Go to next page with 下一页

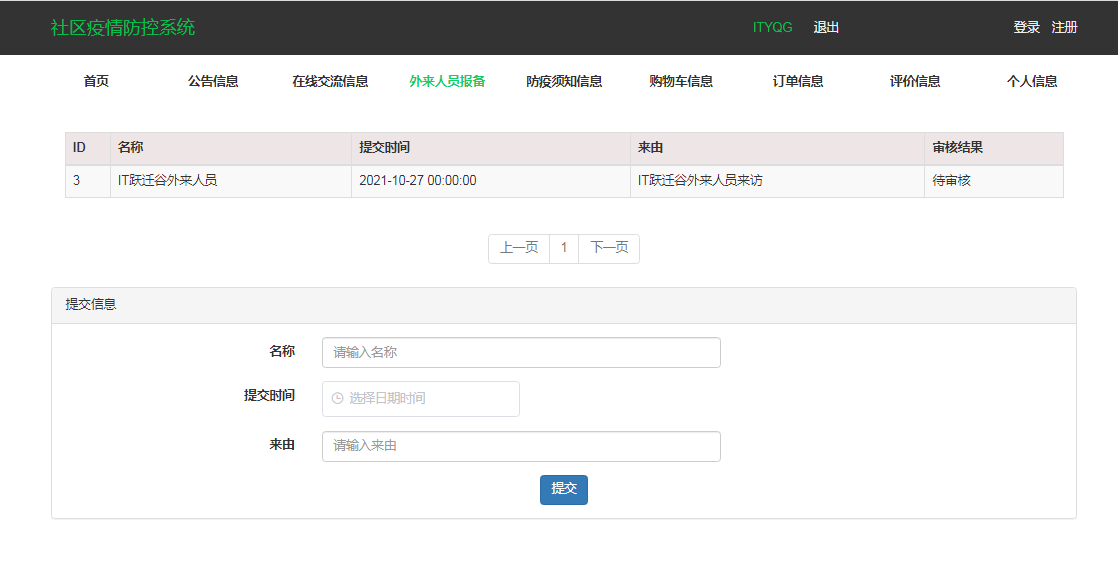609,248
